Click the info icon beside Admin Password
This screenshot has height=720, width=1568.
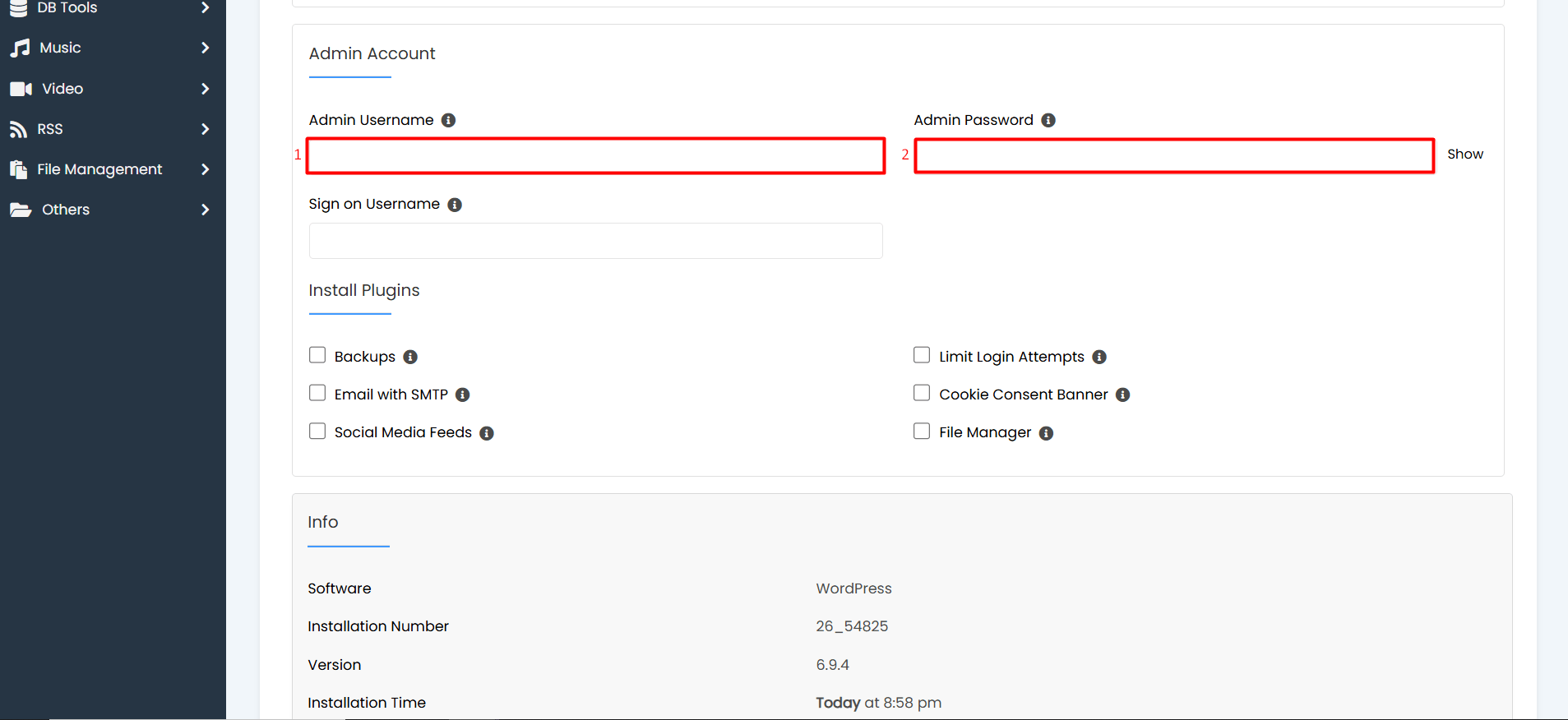[1048, 120]
